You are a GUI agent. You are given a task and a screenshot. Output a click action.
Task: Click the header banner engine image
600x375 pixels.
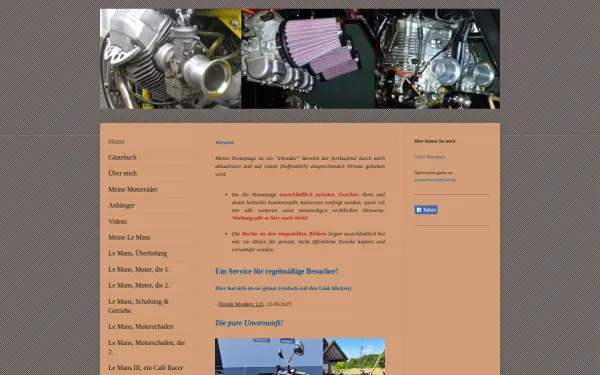click(300, 59)
